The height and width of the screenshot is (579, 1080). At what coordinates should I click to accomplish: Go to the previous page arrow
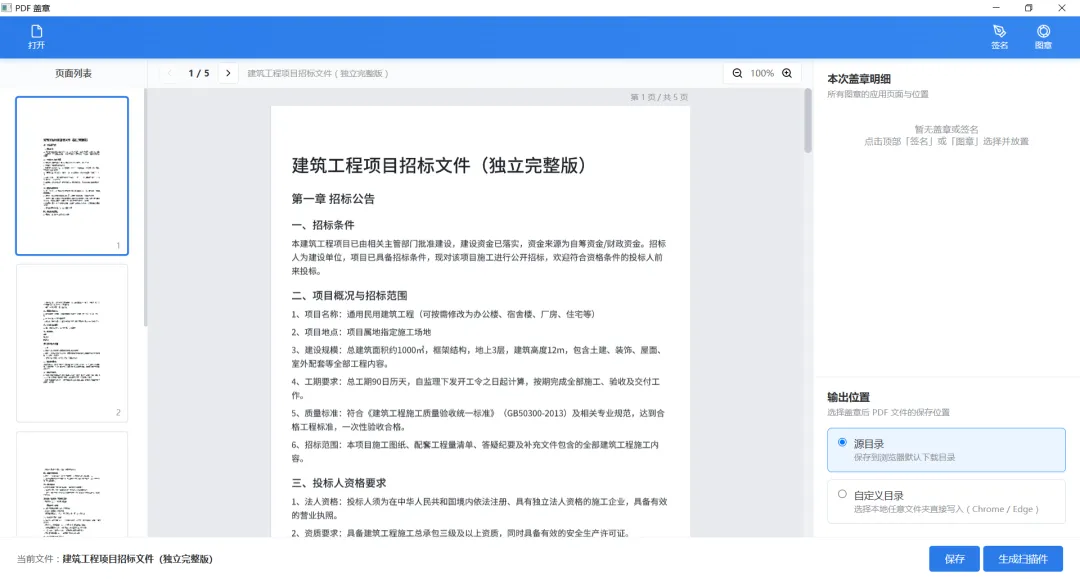pyautogui.click(x=170, y=73)
